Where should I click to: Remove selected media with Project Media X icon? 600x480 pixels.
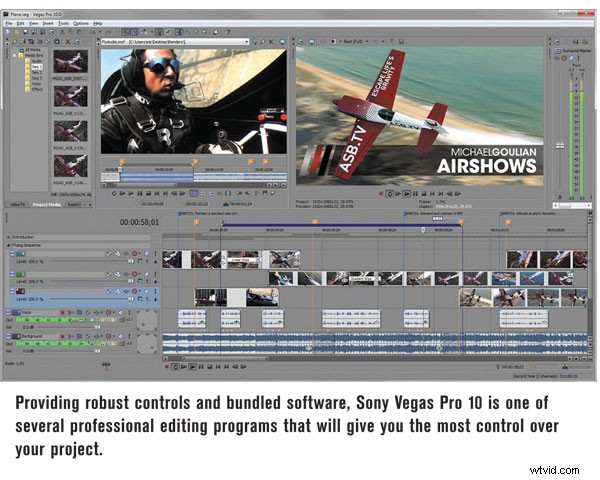click(68, 41)
